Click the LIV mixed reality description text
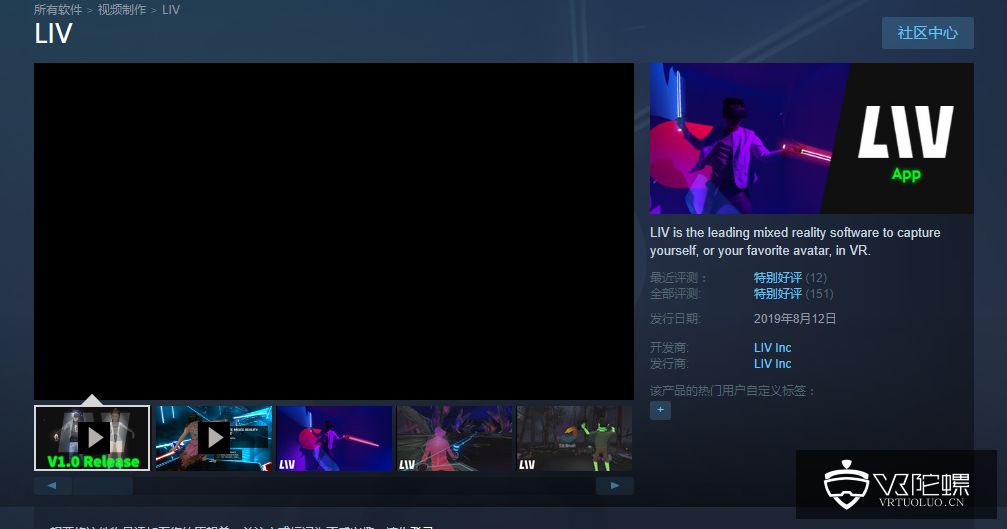This screenshot has width=1007, height=529. 795,241
